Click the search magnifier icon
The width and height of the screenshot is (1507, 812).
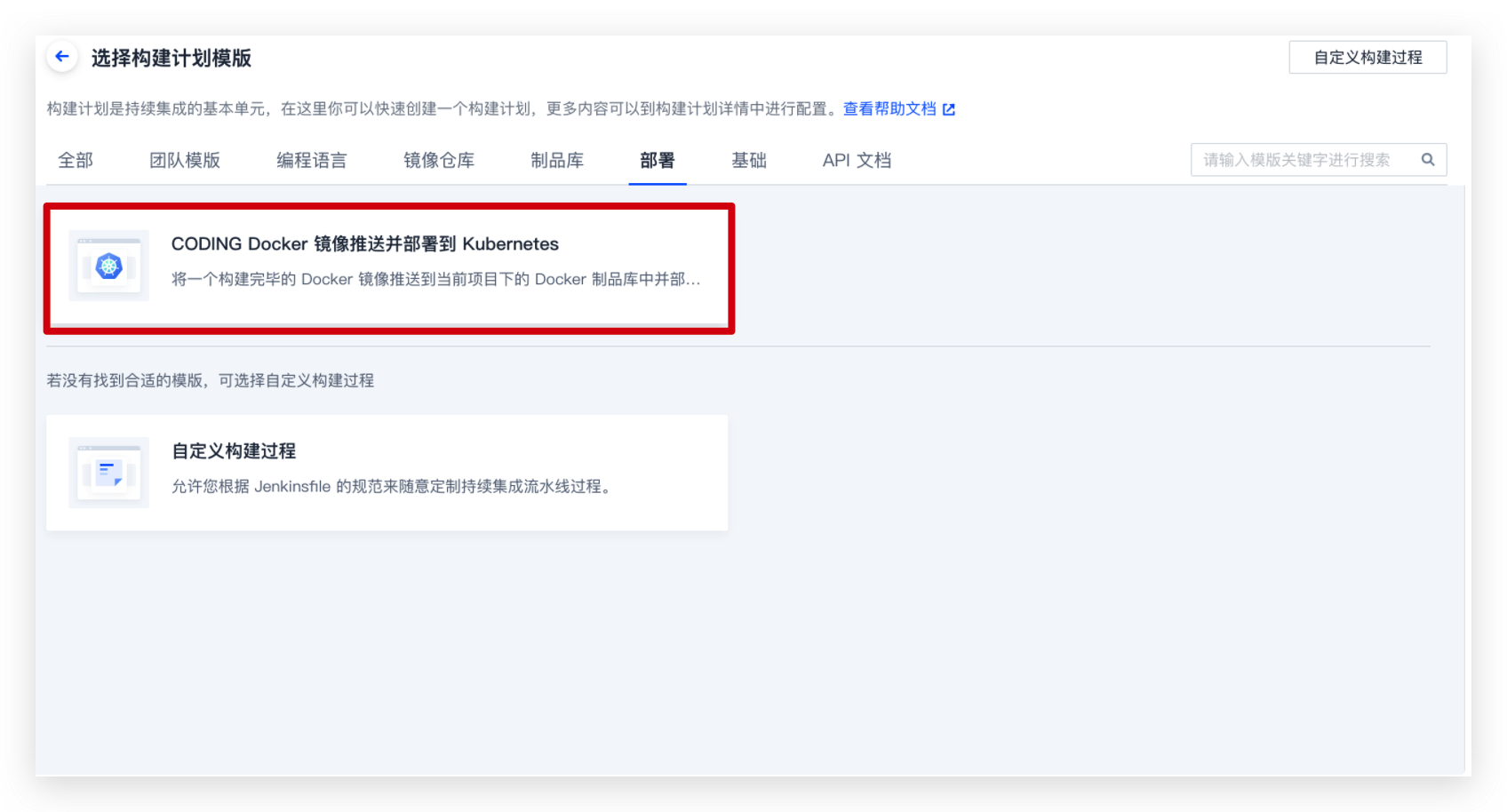pyautogui.click(x=1428, y=160)
